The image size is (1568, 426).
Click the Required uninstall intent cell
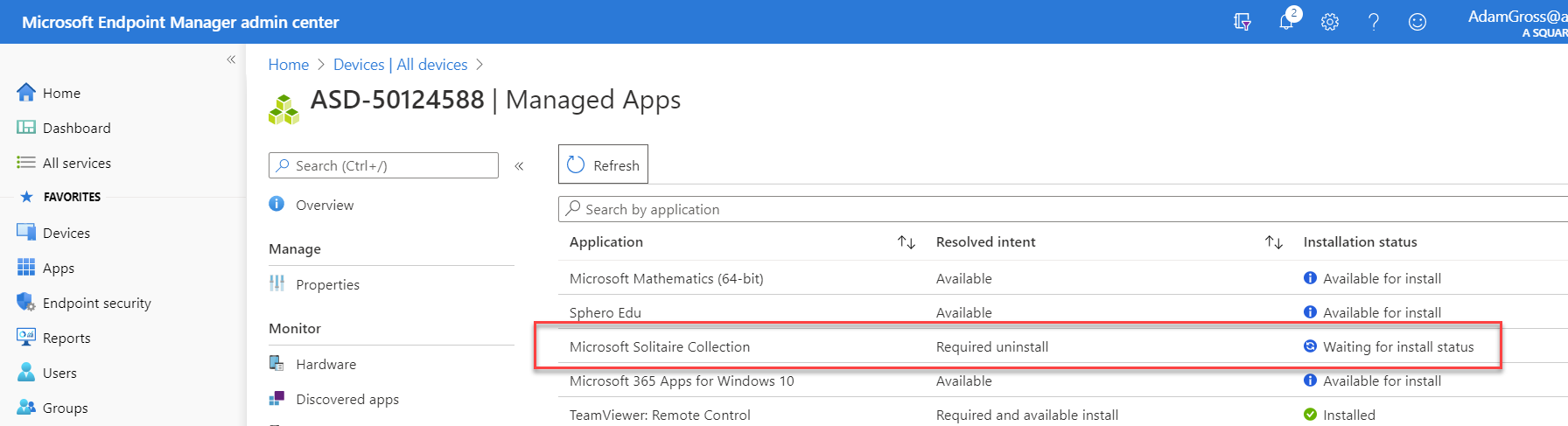pos(992,346)
